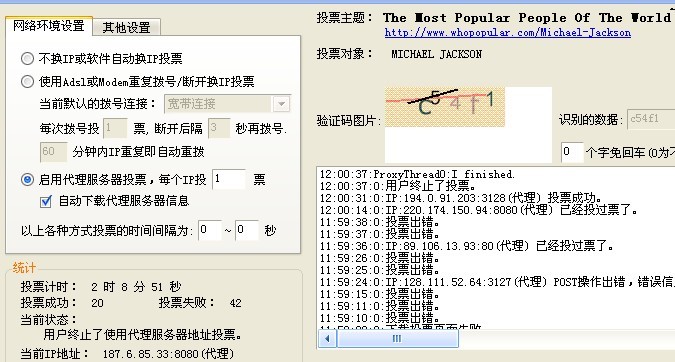The height and width of the screenshot is (362, 675).
Task: Click the maximum vote interval field
Action: [x=247, y=230]
